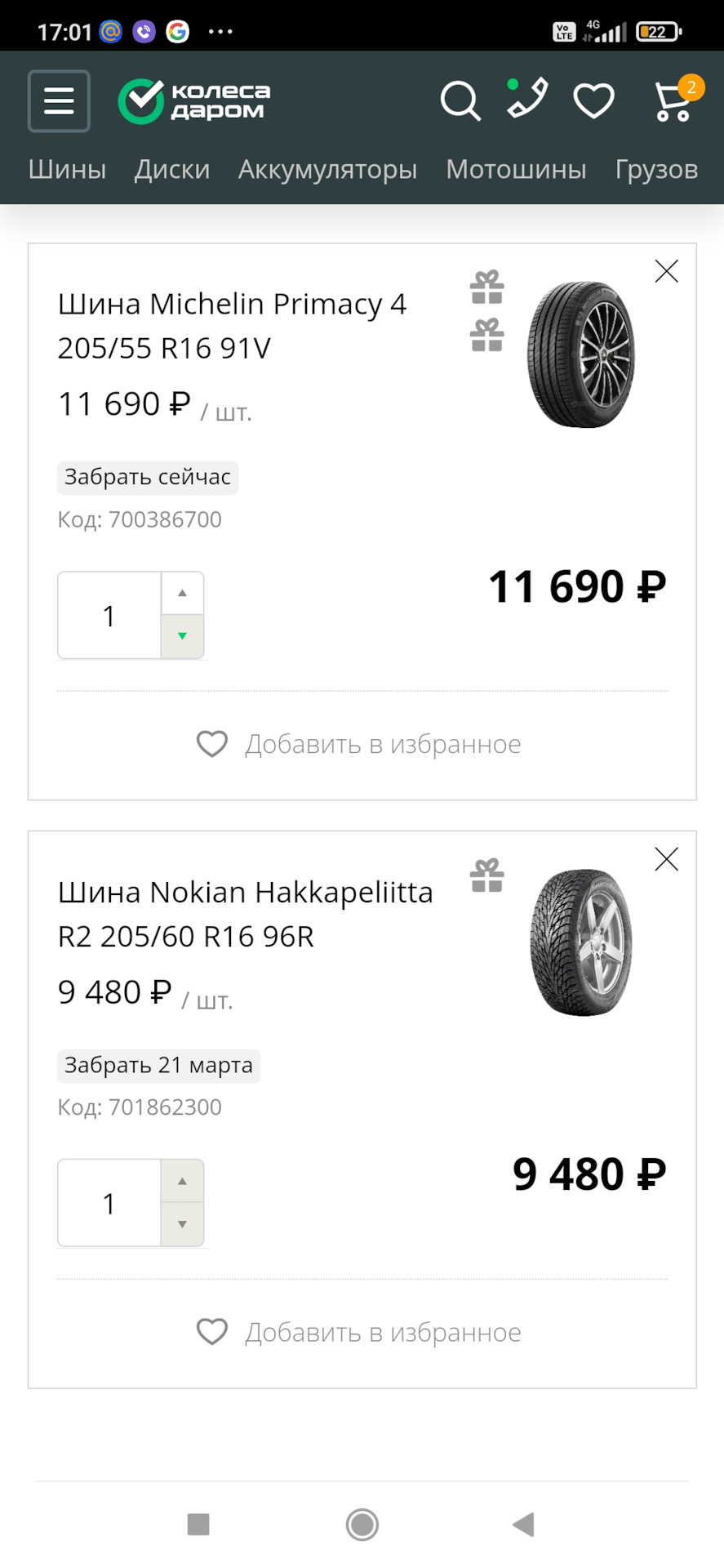
Task: Add Nokian tire to favorites
Action: click(359, 1332)
